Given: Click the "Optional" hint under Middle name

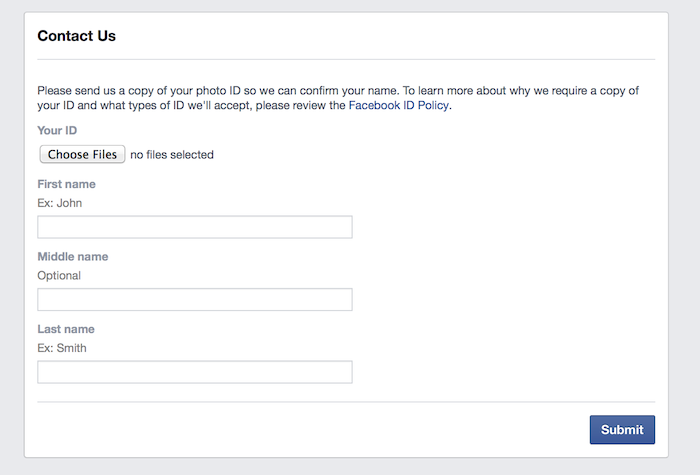Looking at the screenshot, I should (x=59, y=275).
